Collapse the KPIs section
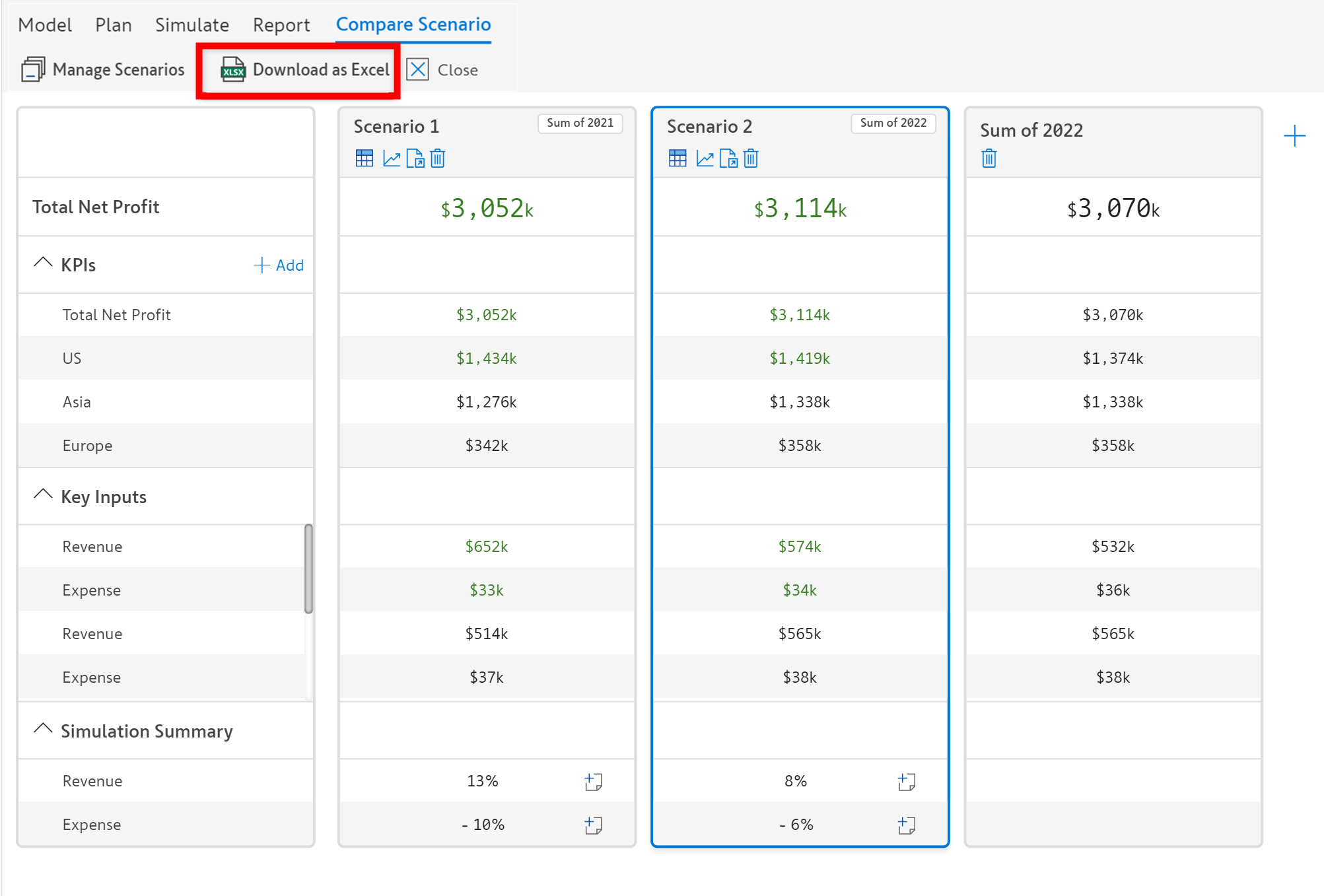 pyautogui.click(x=43, y=263)
